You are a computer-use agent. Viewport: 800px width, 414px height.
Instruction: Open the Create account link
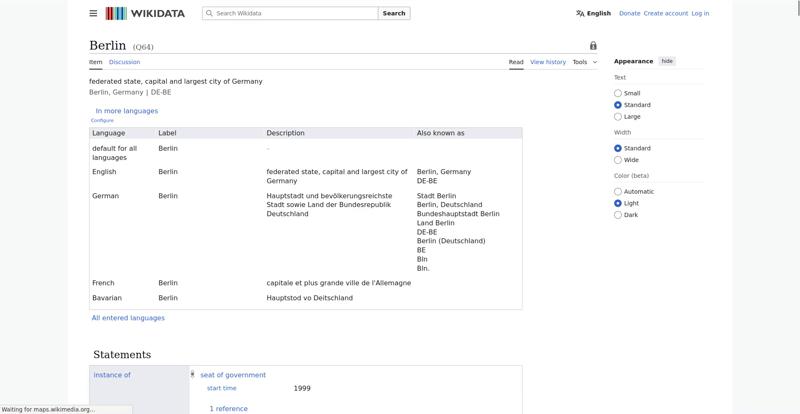(x=665, y=13)
